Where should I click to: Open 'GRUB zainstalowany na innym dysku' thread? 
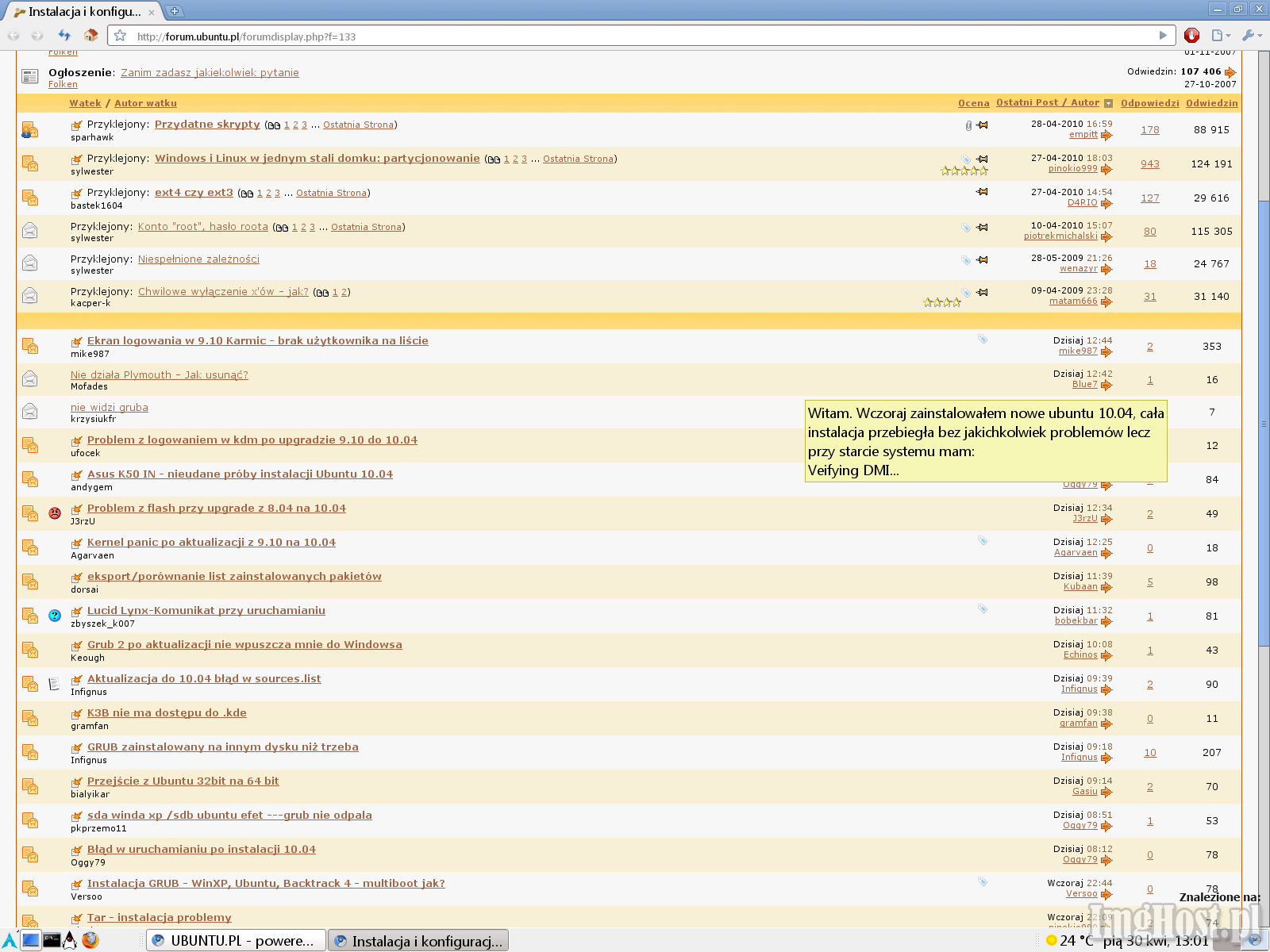point(223,747)
